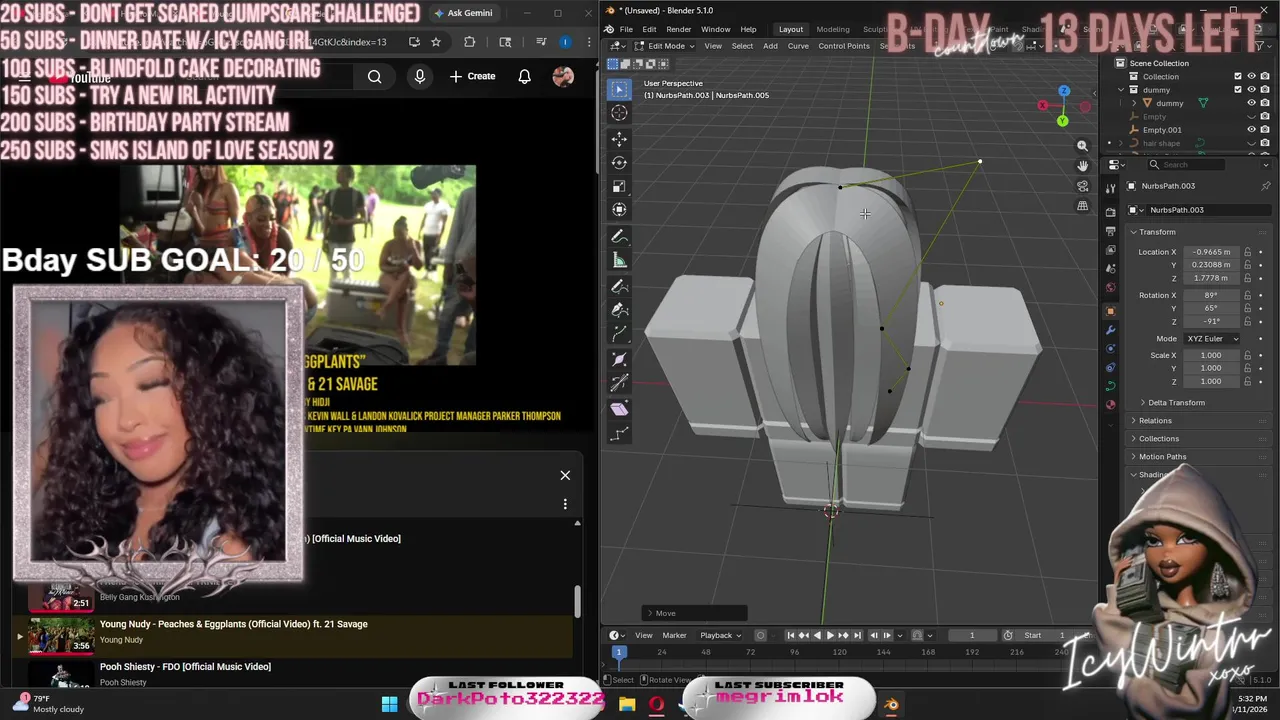Toggle visibility eye for Collection in outliner
Image resolution: width=1280 pixels, height=720 pixels.
click(x=1251, y=76)
